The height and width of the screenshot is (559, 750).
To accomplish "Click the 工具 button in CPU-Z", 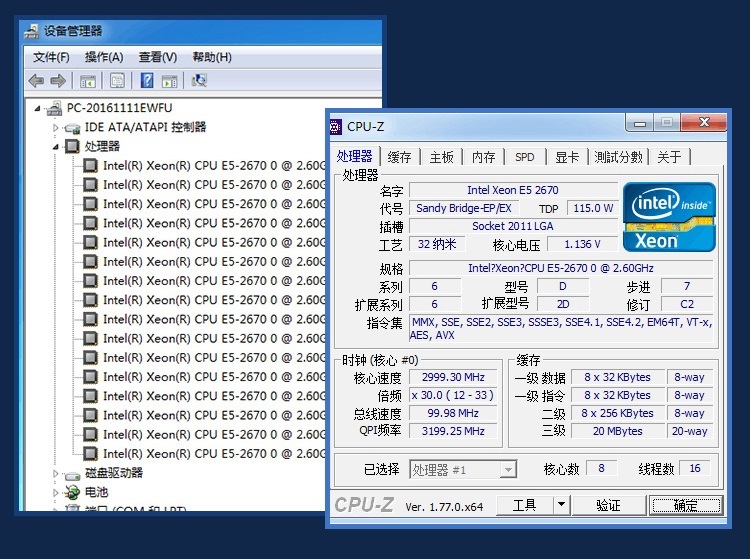I will click(525, 504).
